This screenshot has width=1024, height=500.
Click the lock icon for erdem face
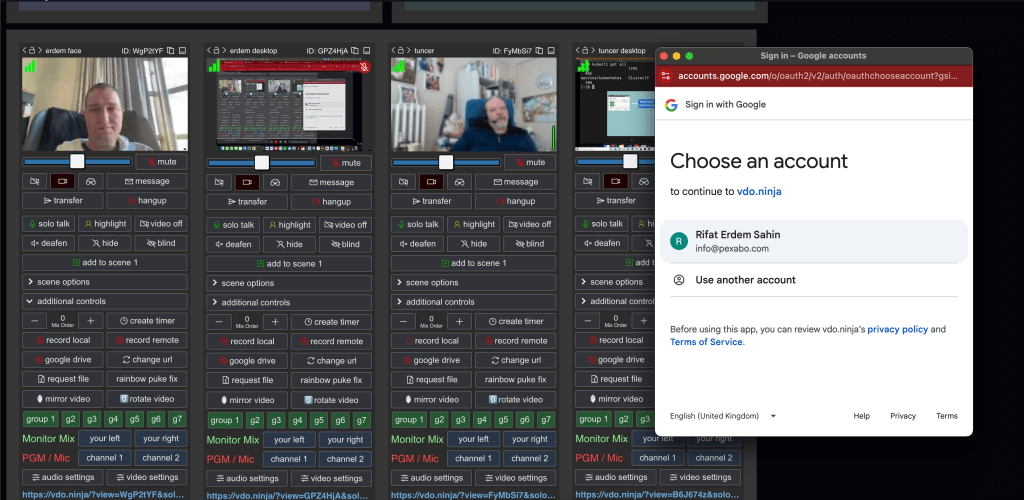(32, 50)
